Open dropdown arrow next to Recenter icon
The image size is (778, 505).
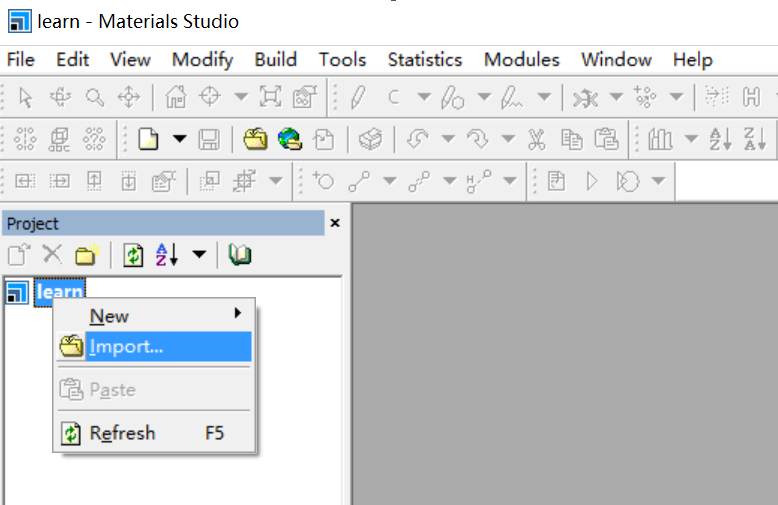(x=241, y=96)
